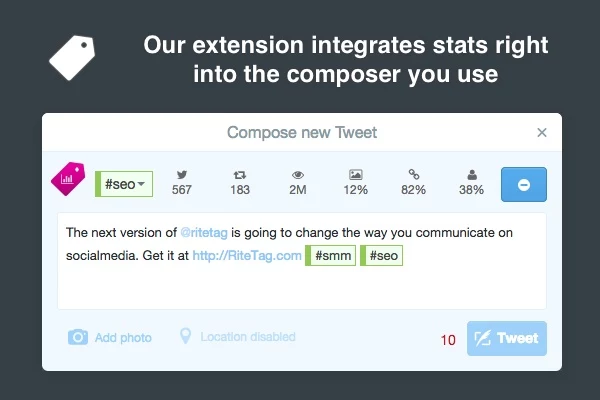Click the Twitter bird tweets stat icon
Image resolution: width=600 pixels, height=400 pixels.
coord(182,174)
